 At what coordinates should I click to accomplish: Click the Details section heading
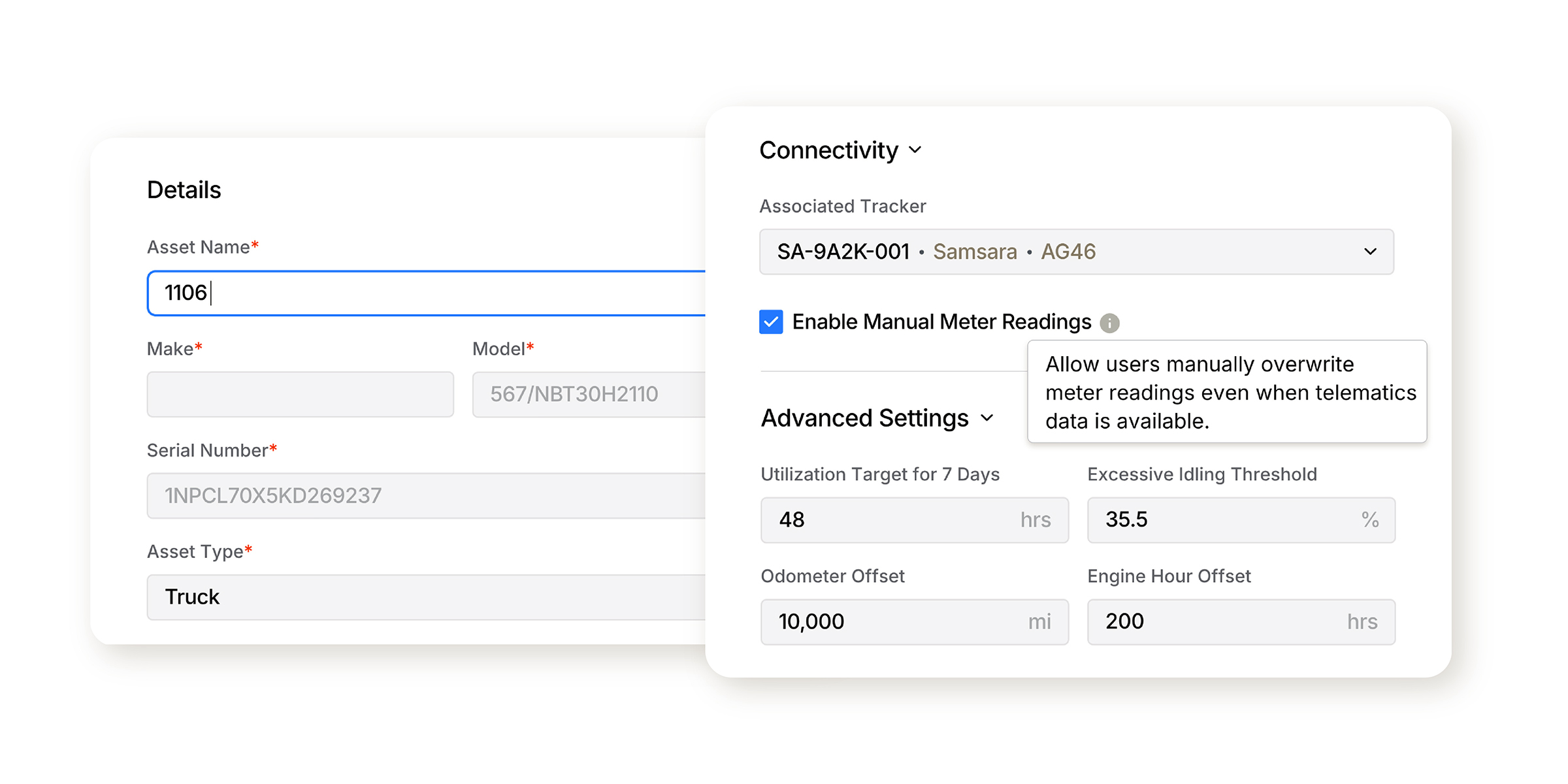click(x=184, y=190)
